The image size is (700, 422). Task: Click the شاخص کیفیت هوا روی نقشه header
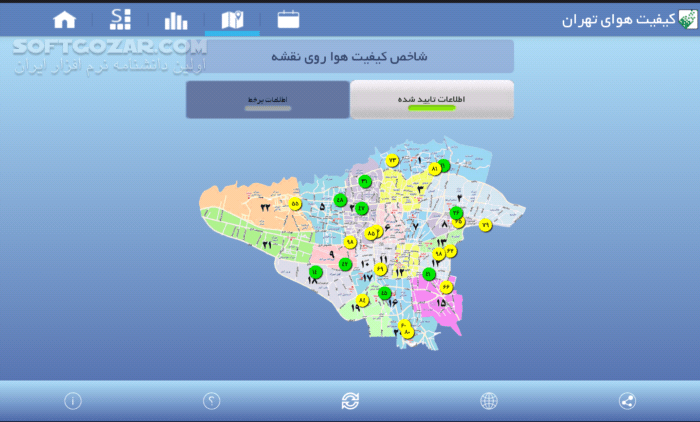pos(350,56)
